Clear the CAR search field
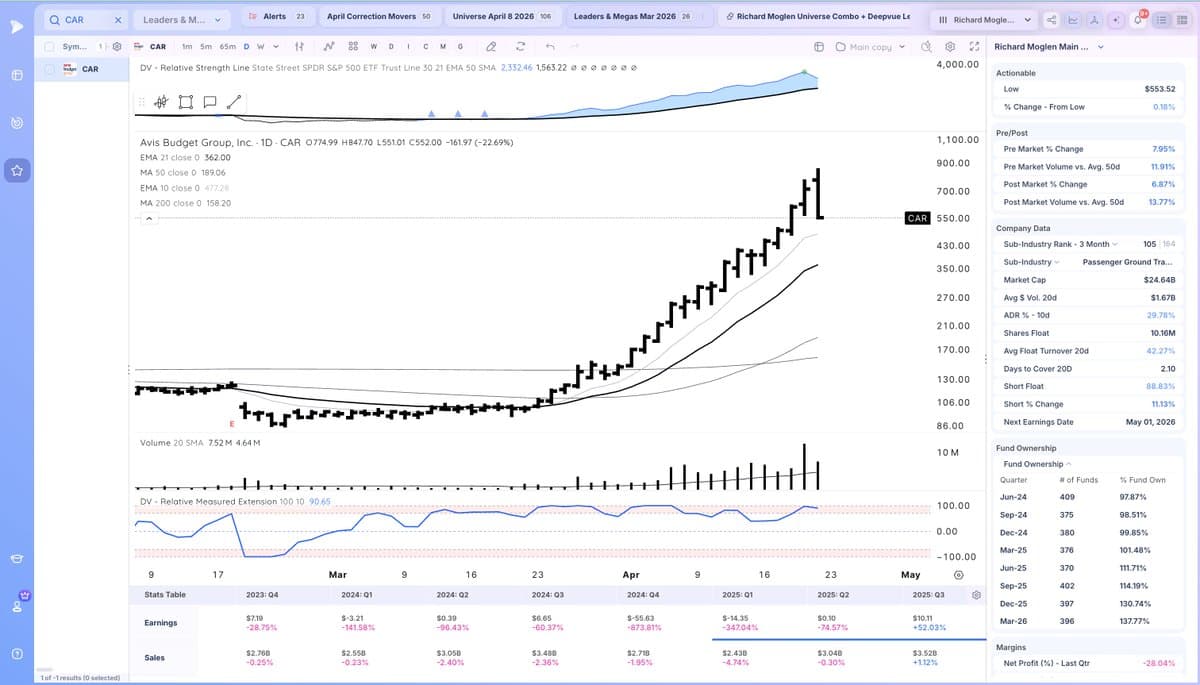The width and height of the screenshot is (1200, 685). coord(117,19)
